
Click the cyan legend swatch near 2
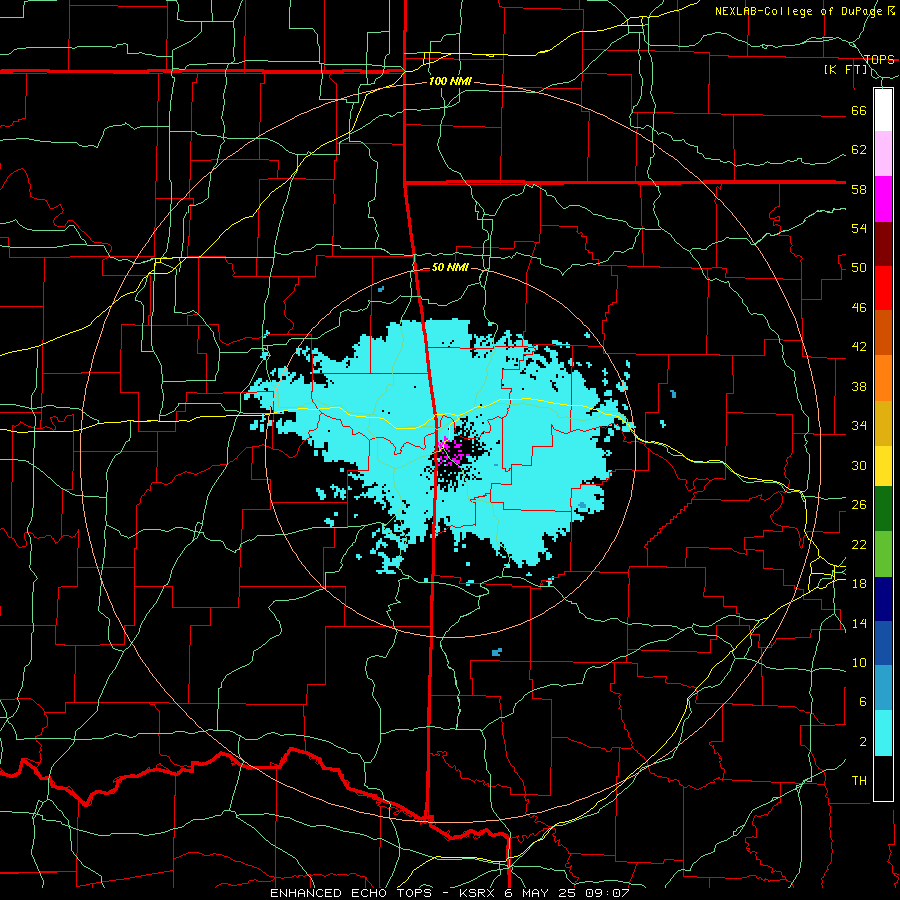(883, 733)
